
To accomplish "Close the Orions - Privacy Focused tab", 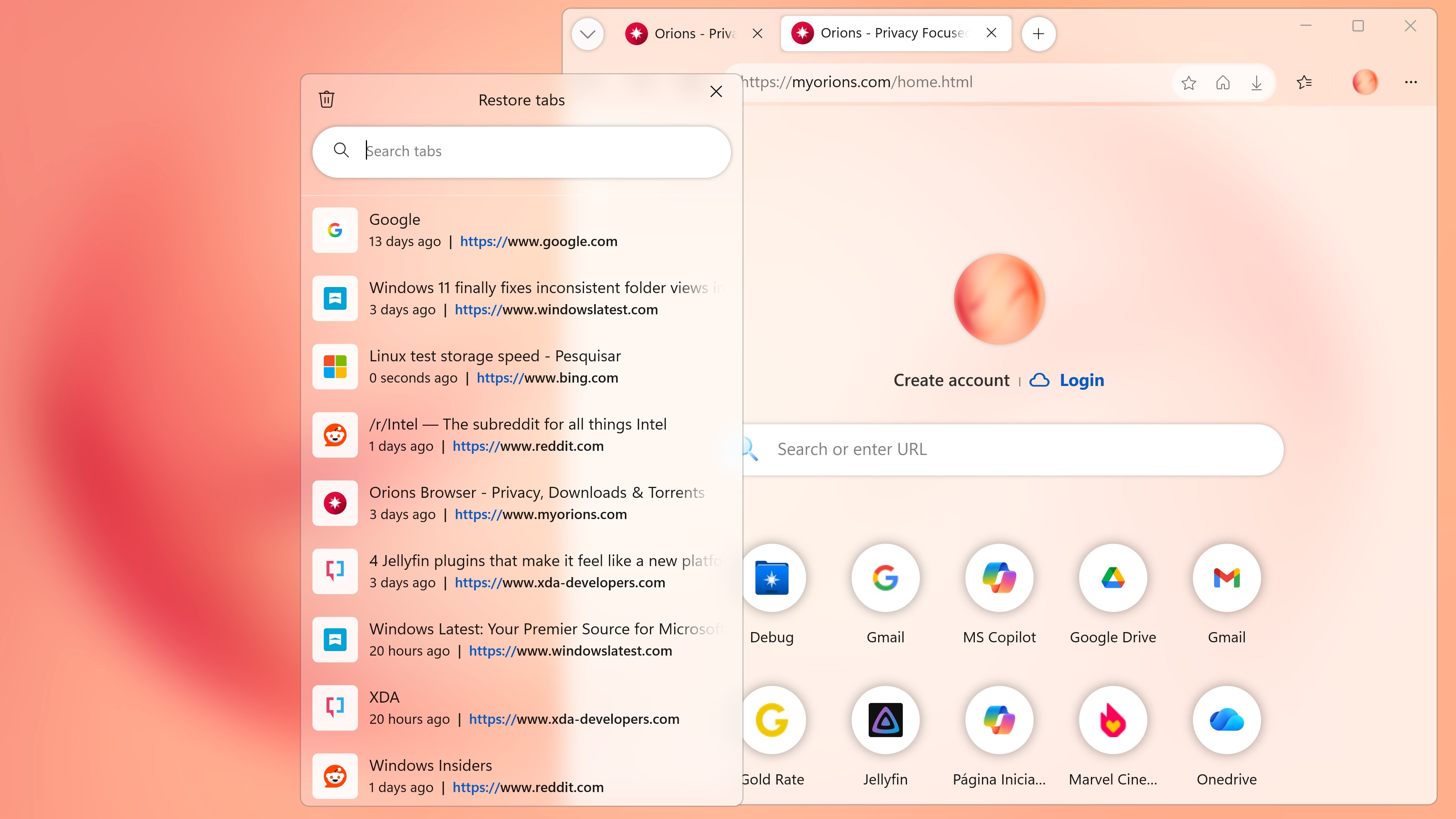I will pos(992,33).
